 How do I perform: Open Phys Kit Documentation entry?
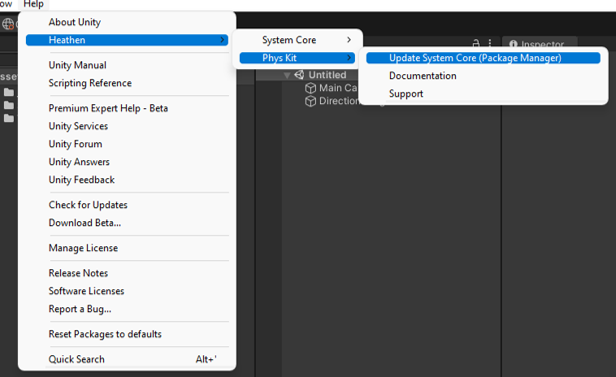423,76
